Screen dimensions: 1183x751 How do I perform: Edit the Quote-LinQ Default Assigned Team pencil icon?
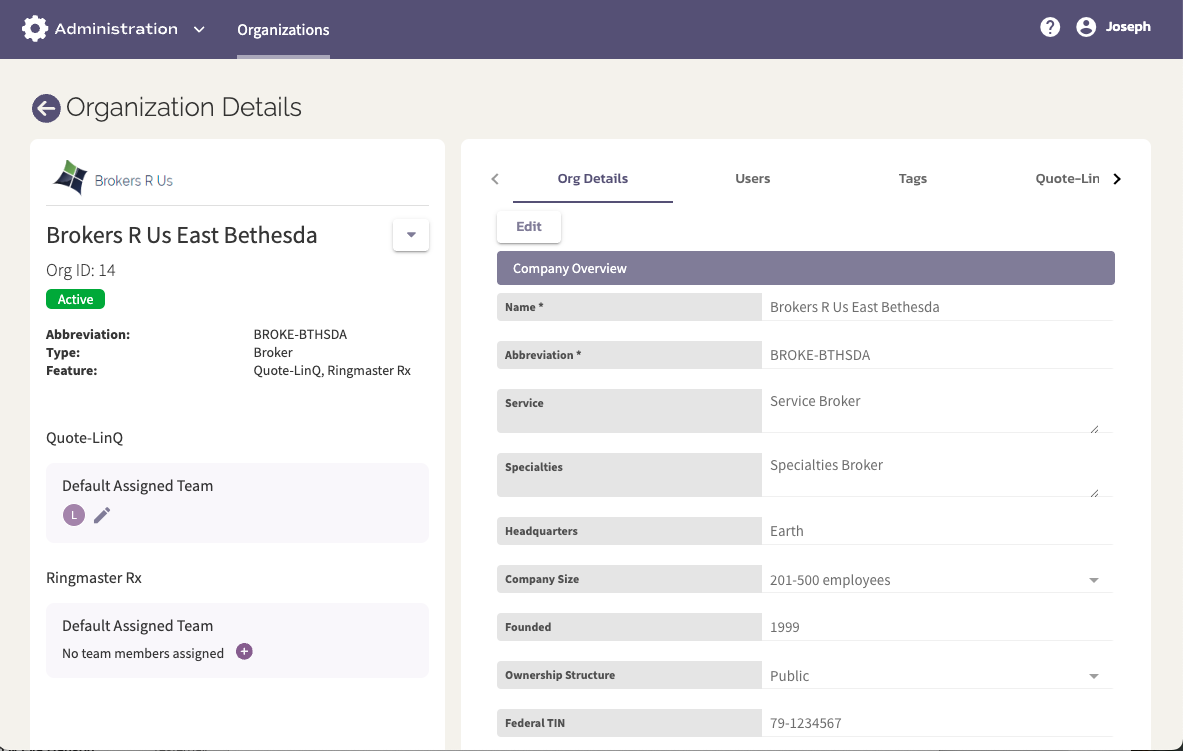101,514
